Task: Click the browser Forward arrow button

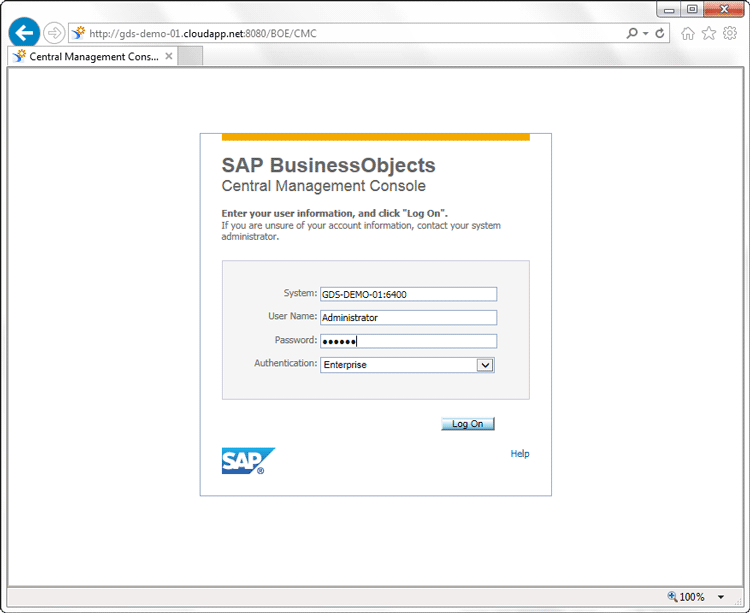Action: [54, 33]
